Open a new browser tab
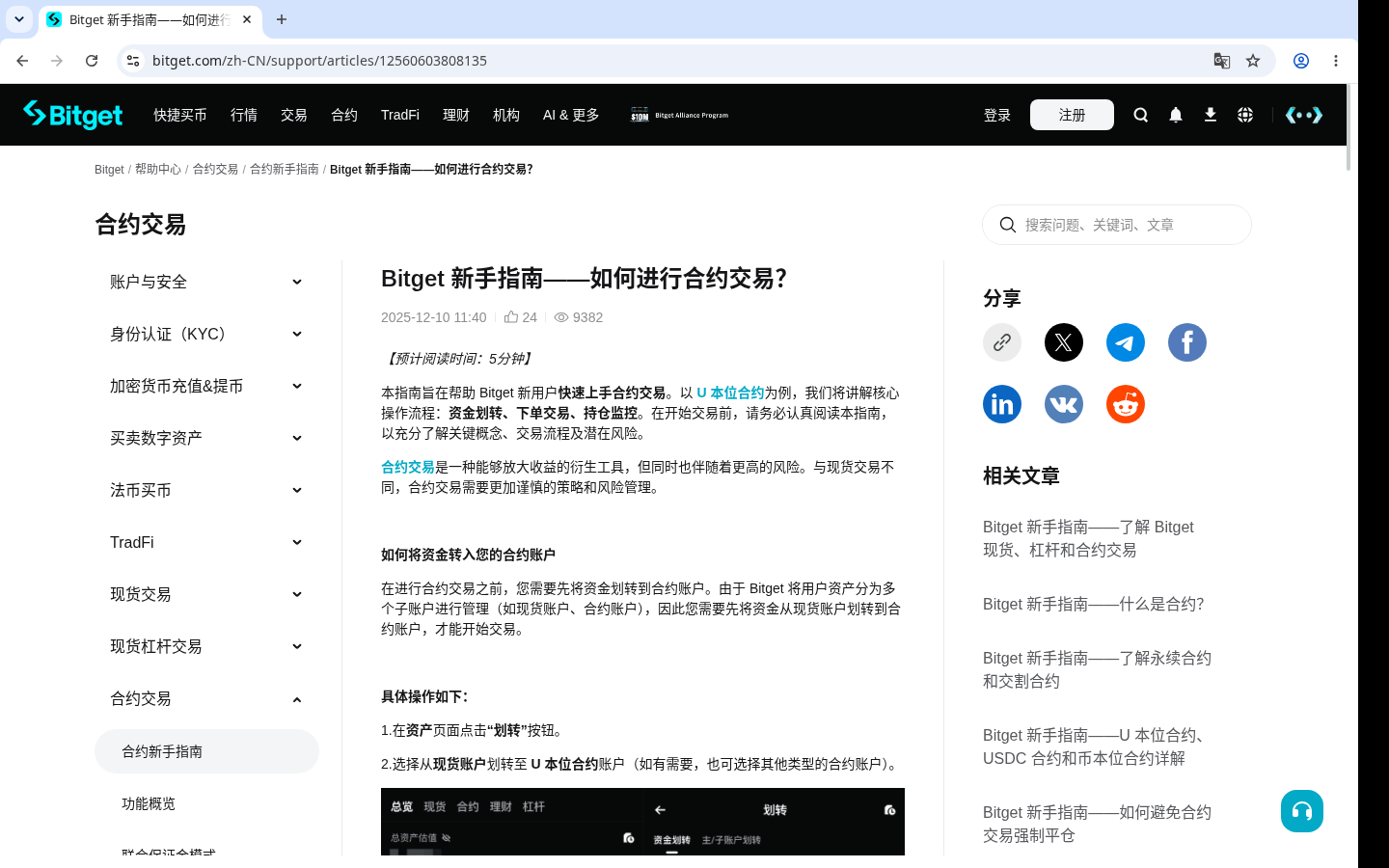The image size is (1389, 868). pyautogui.click(x=282, y=19)
